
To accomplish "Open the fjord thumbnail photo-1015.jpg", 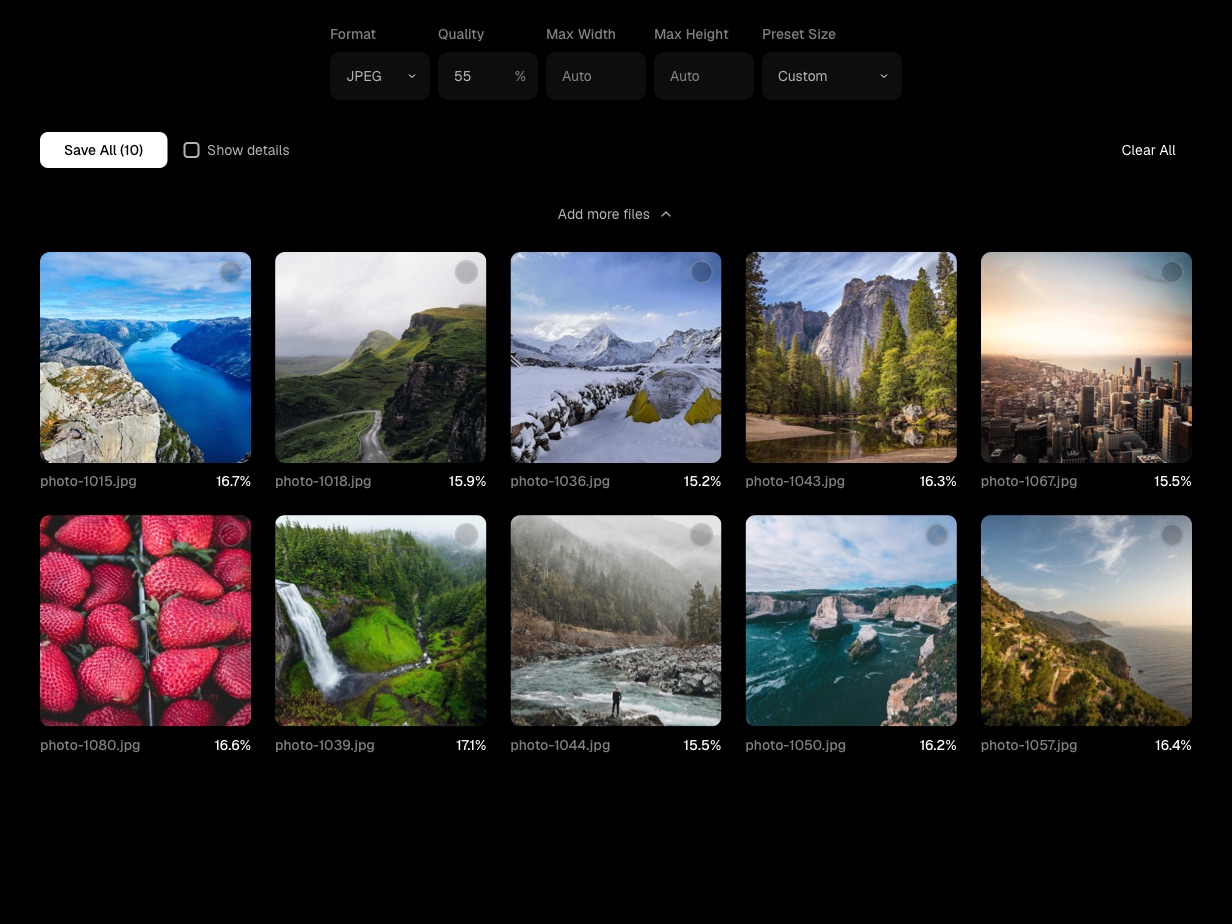I will pyautogui.click(x=146, y=357).
